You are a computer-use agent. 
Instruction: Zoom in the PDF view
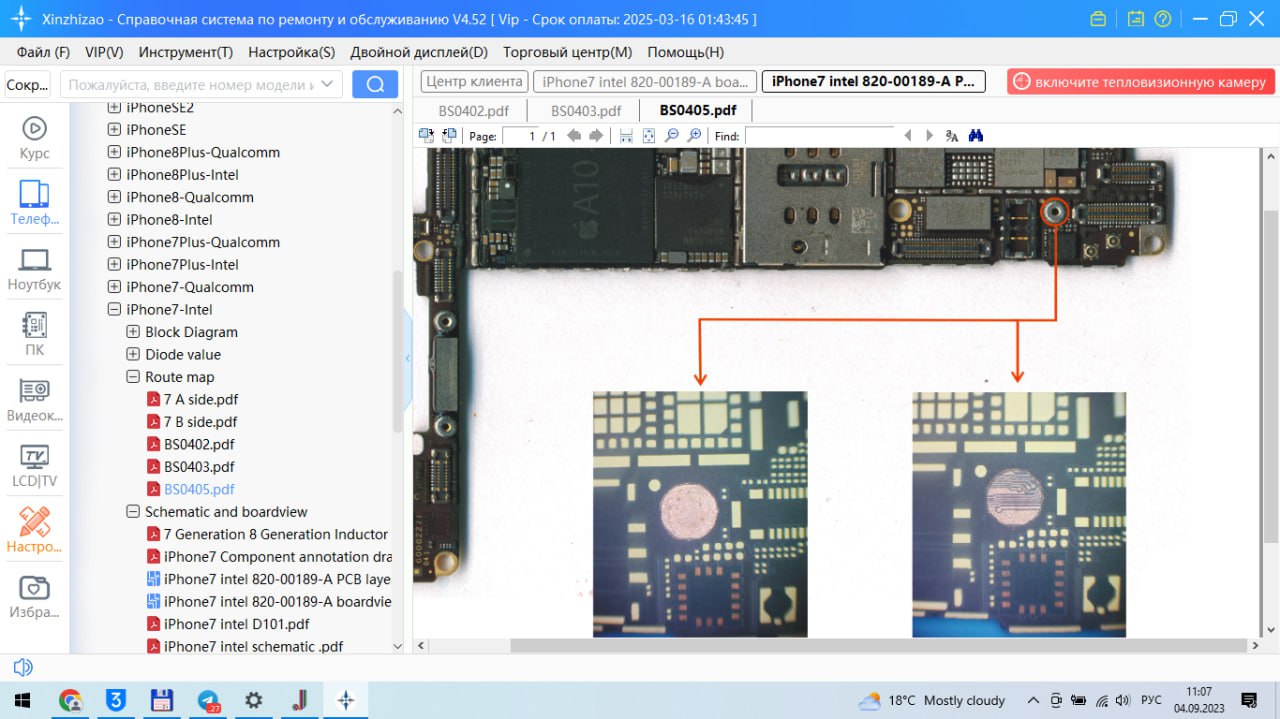point(694,136)
